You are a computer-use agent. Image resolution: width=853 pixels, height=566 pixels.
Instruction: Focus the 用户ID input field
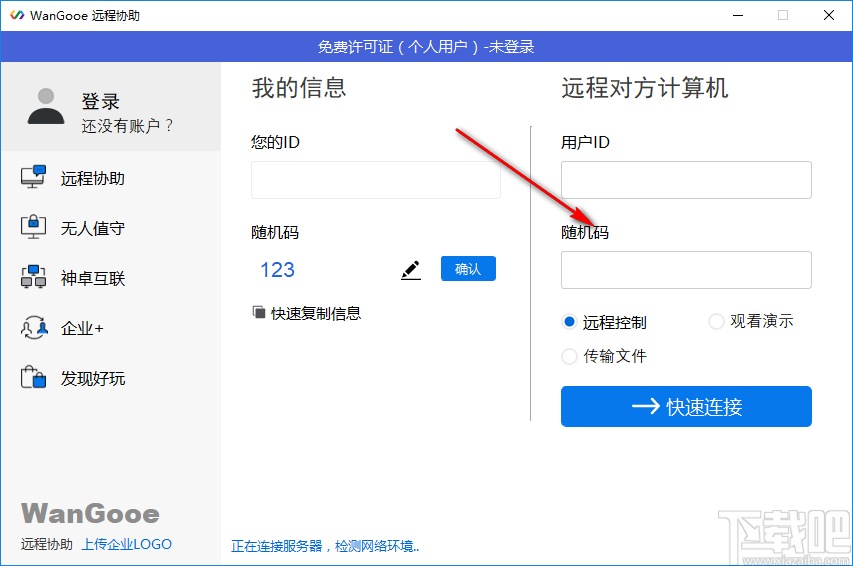click(x=687, y=180)
